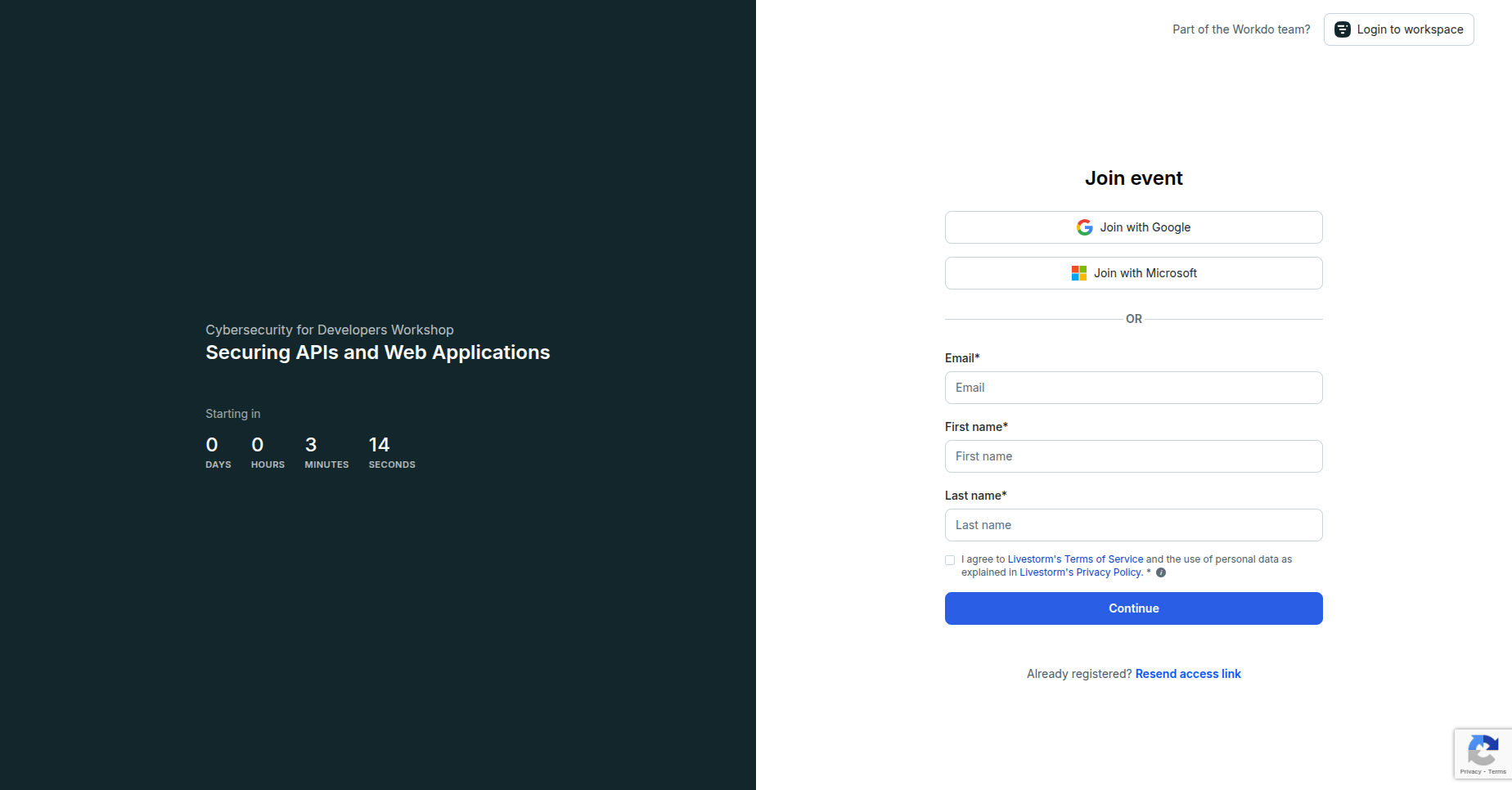Click the Securing APIs and Web Applications title
The width and height of the screenshot is (1512, 790).
(x=377, y=352)
